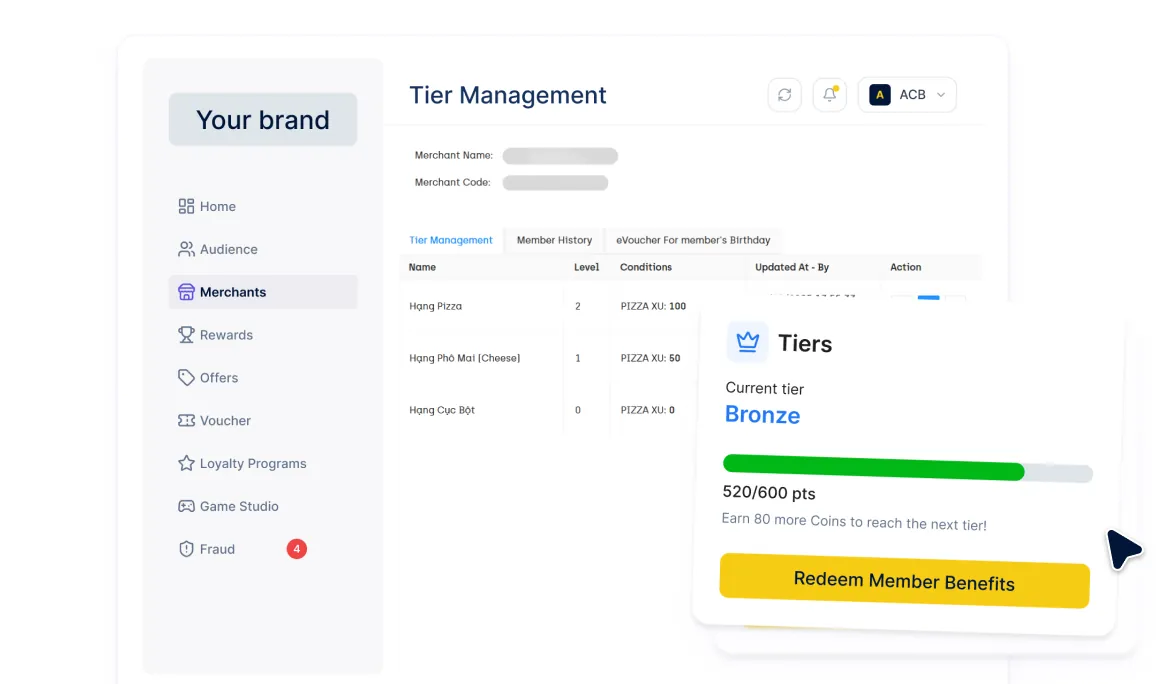
Task: Click the Tiers crown icon
Action: click(748, 342)
